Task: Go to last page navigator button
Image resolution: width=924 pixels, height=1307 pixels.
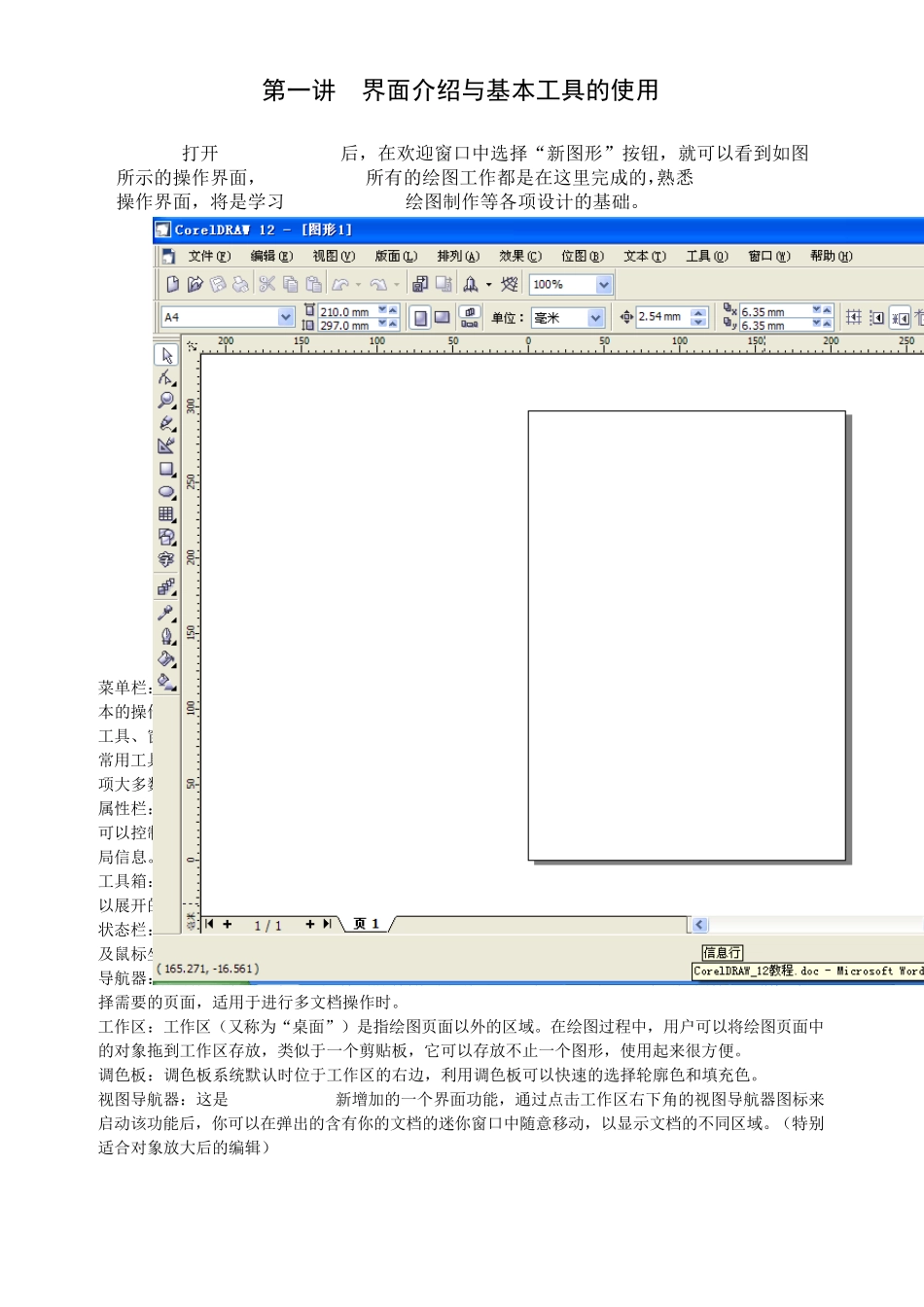Action: [328, 924]
